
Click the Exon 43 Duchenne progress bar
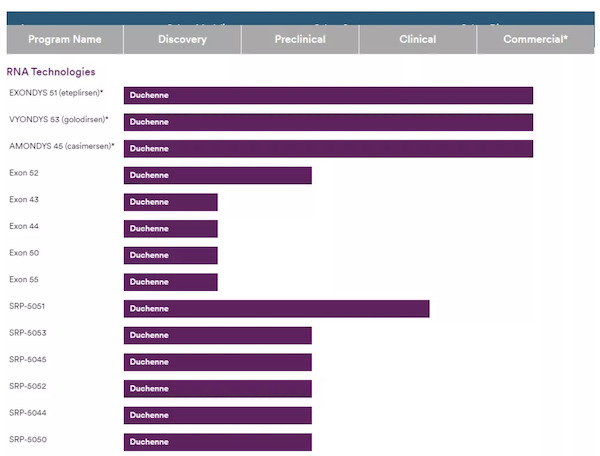click(x=171, y=202)
